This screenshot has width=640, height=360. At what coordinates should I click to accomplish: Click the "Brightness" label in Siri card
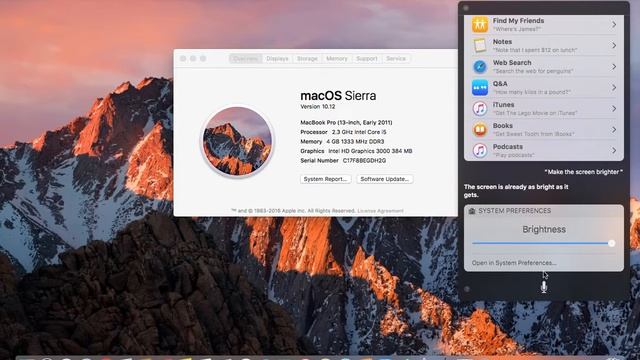pyautogui.click(x=544, y=229)
